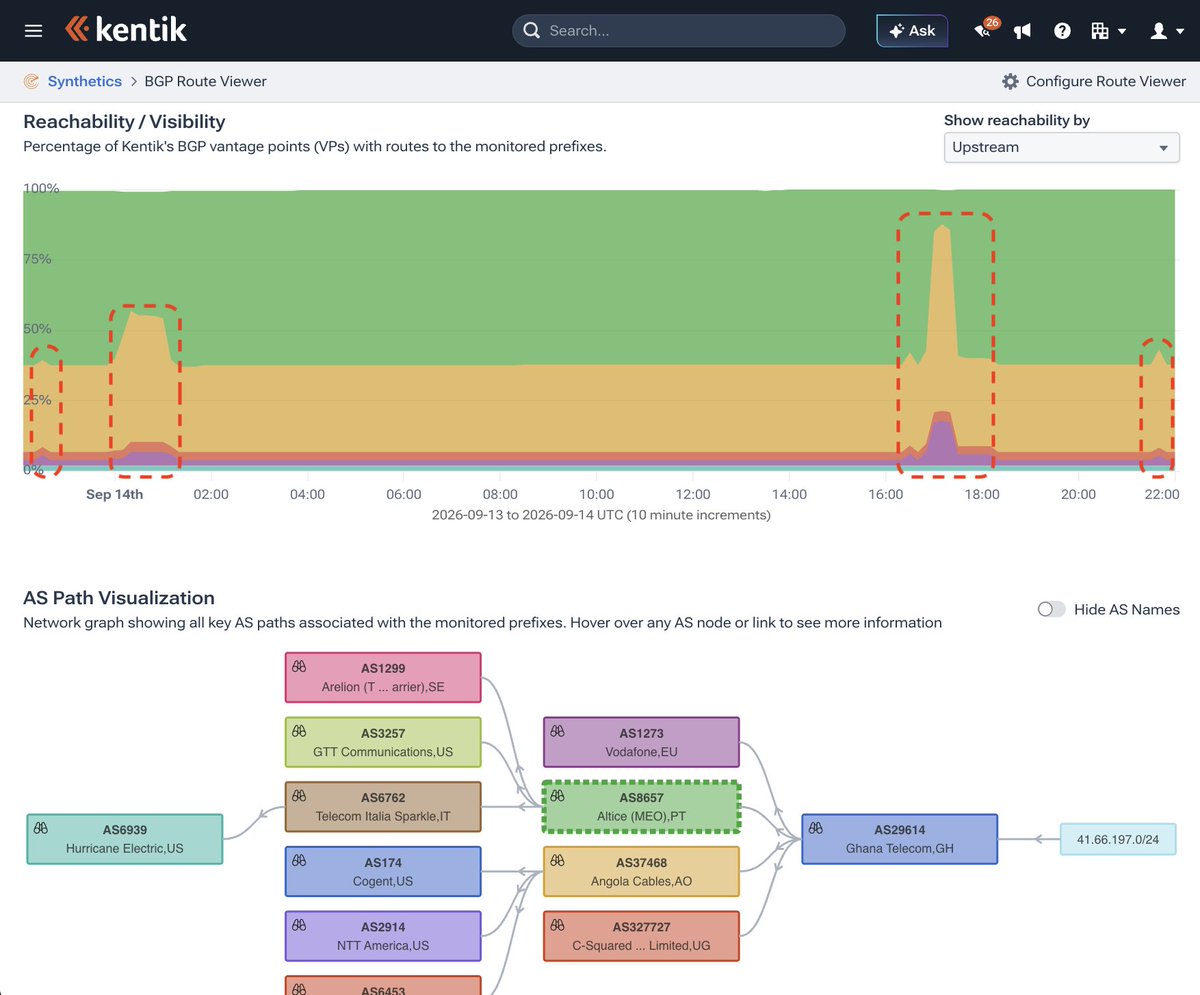Click binoculars icon on AS2914 node
The width and height of the screenshot is (1200, 995).
298,925
